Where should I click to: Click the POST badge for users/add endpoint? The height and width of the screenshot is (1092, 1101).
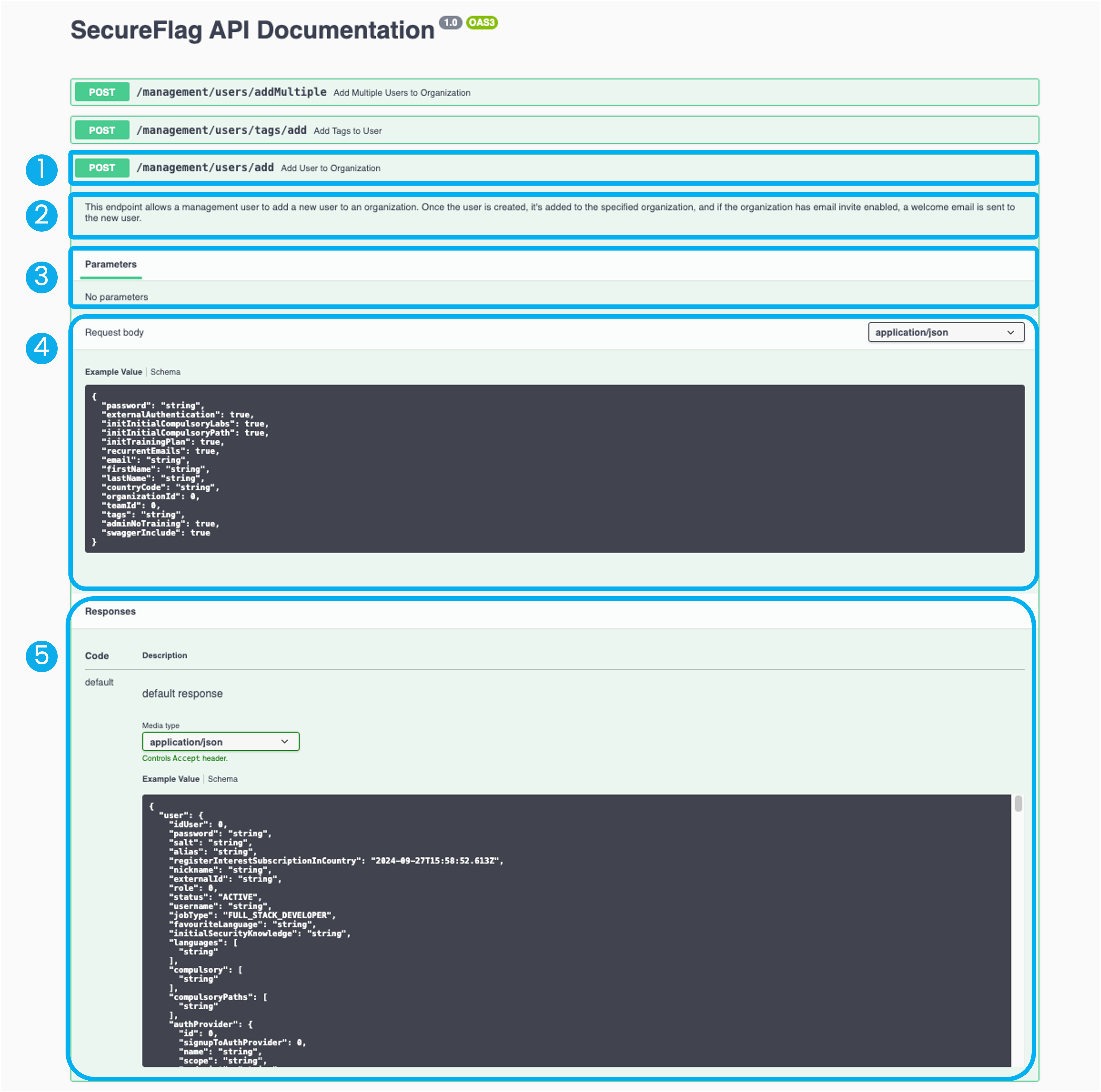click(102, 168)
